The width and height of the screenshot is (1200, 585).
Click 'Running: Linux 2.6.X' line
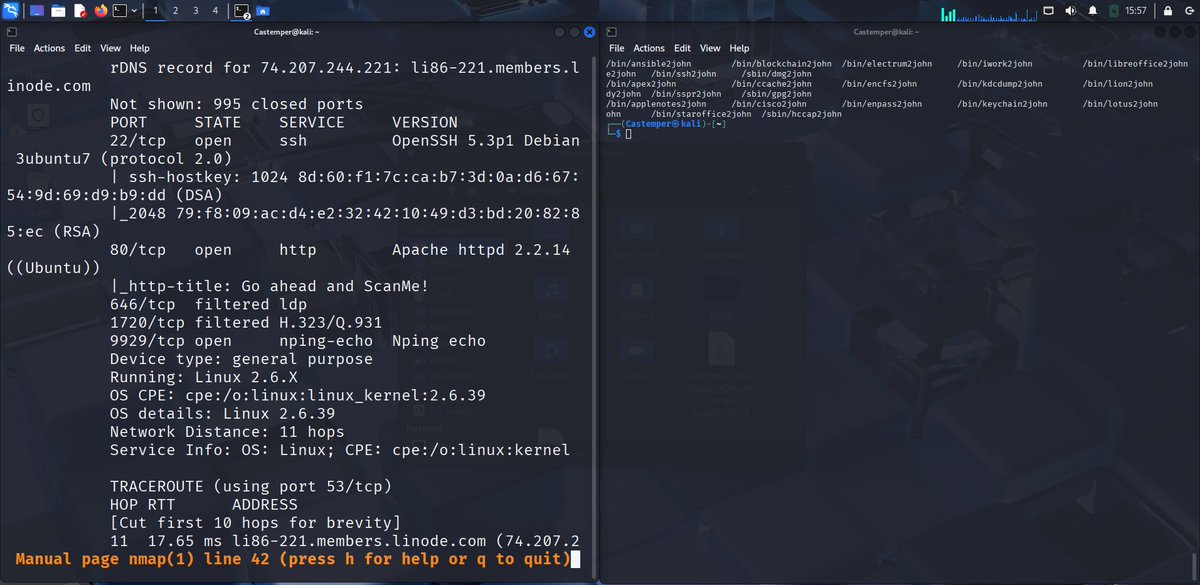(204, 377)
